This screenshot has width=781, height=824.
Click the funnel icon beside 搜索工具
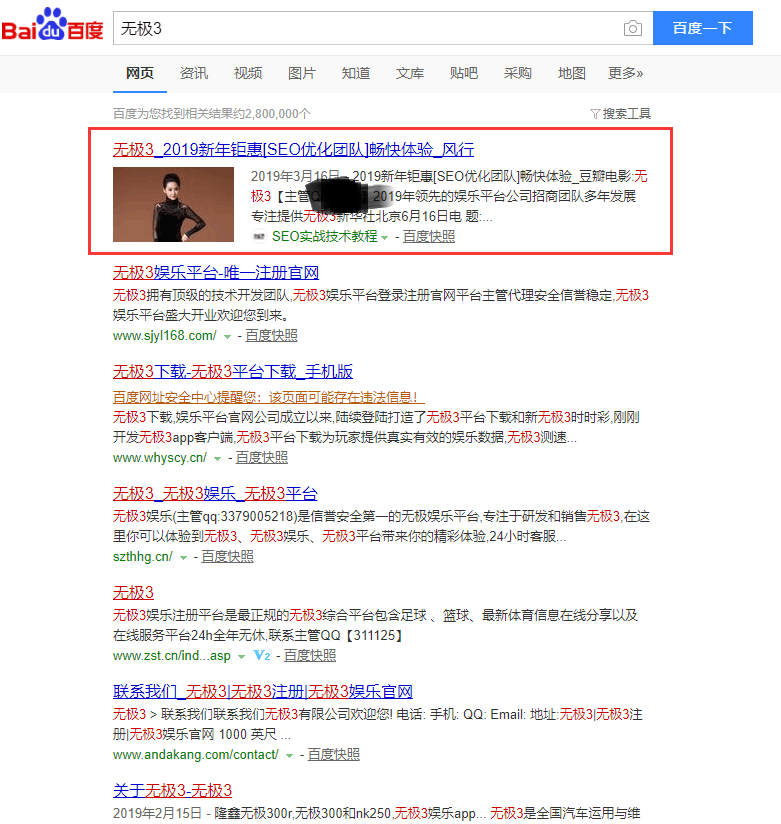pos(595,114)
